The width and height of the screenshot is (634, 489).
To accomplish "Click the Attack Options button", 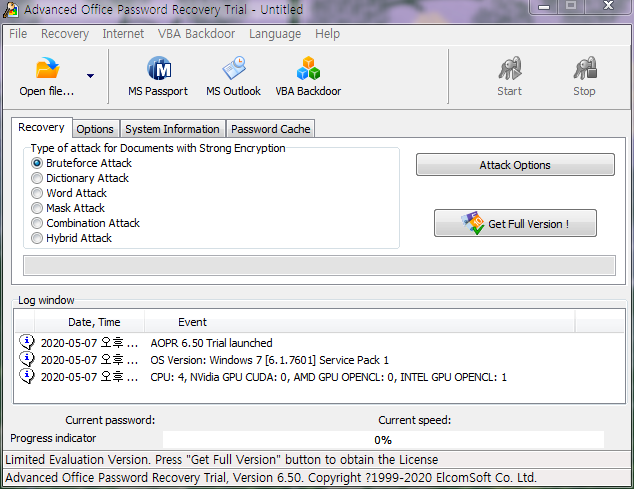I will pos(515,165).
